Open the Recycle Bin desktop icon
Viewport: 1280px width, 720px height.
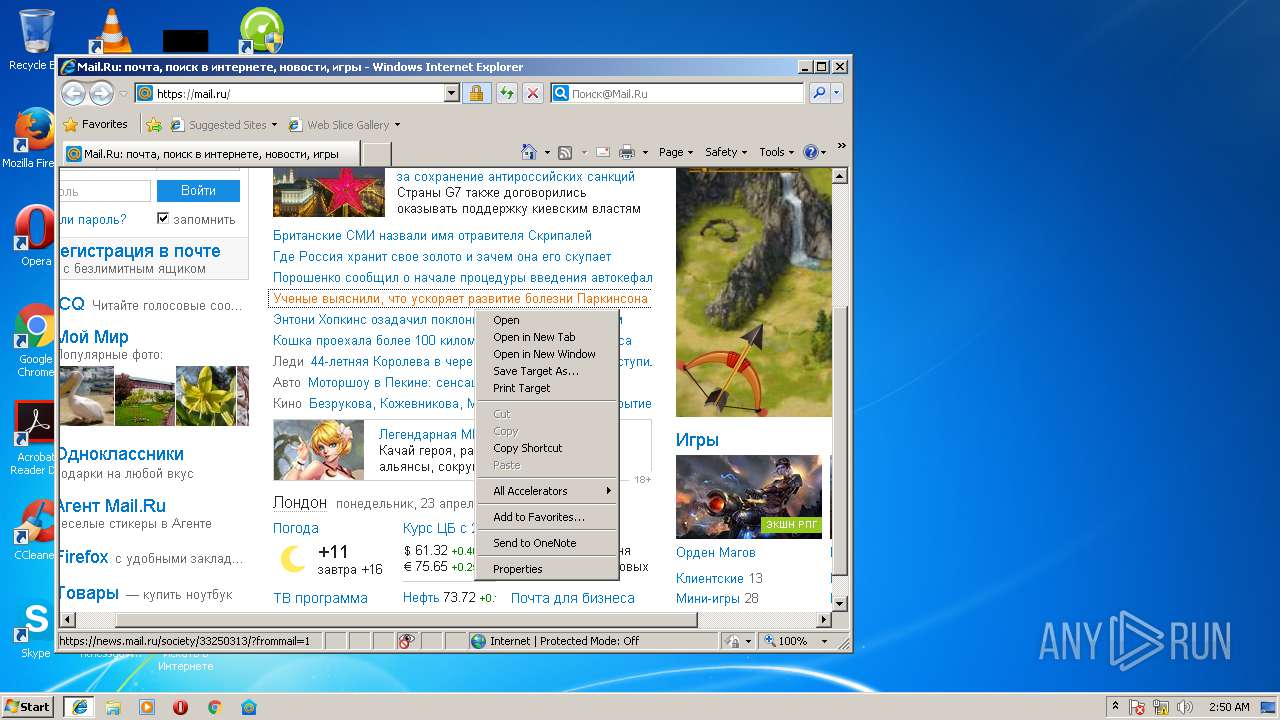34,39
